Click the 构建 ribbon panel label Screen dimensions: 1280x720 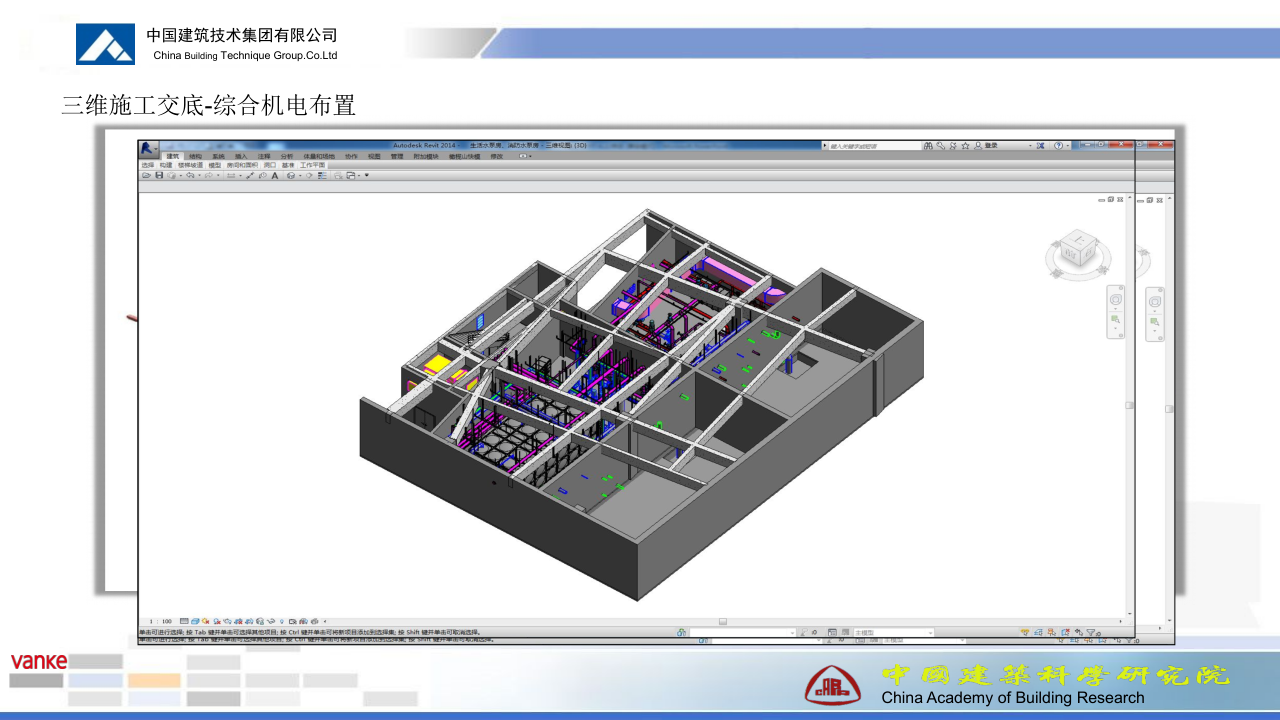[x=166, y=165]
